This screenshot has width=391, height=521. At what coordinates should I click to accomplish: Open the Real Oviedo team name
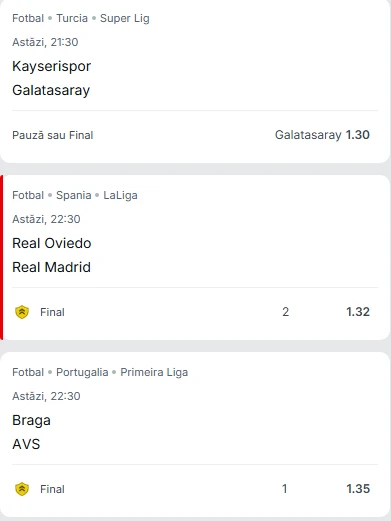point(52,243)
